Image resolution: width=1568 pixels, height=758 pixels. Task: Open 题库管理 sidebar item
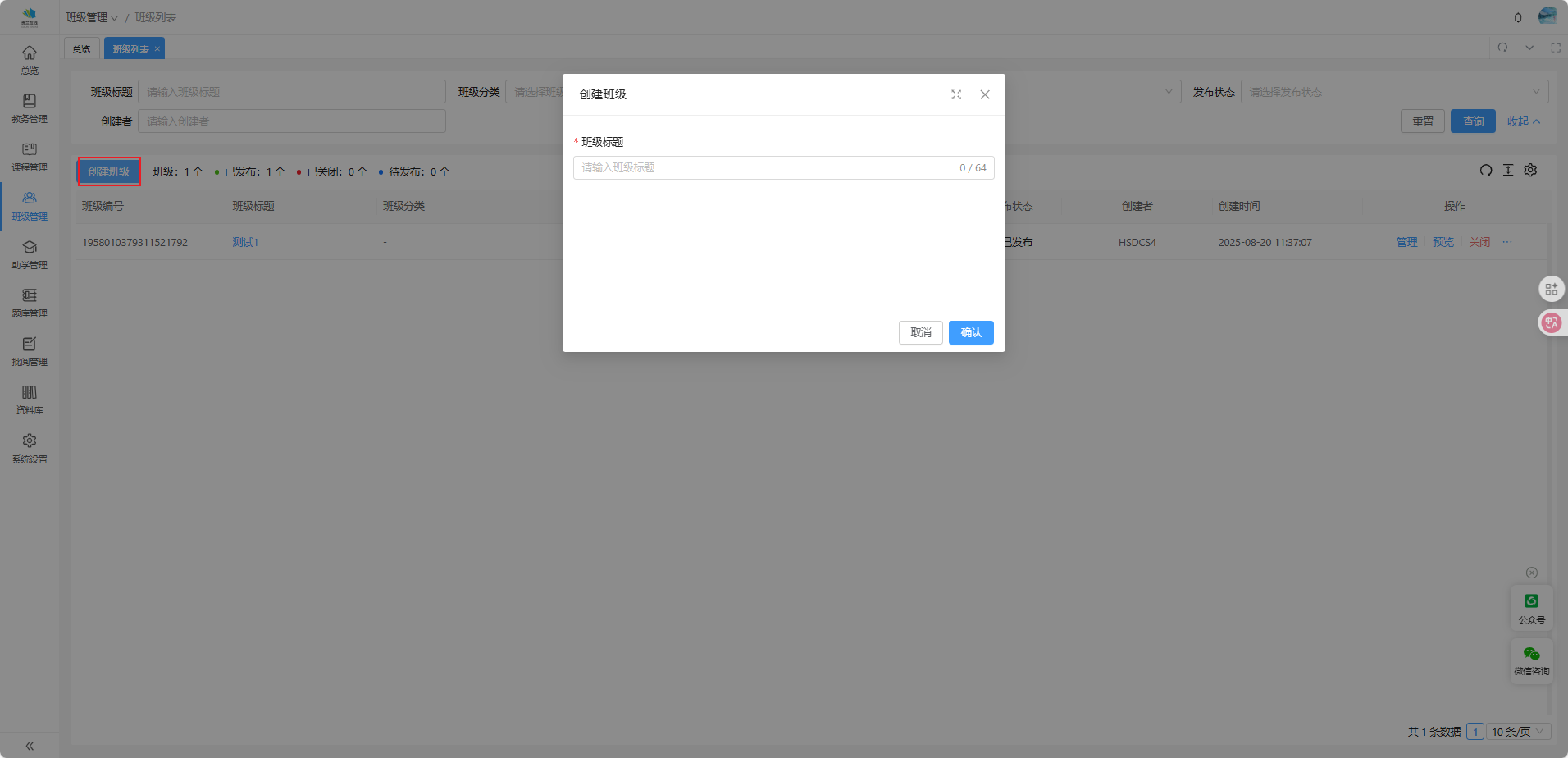[30, 302]
